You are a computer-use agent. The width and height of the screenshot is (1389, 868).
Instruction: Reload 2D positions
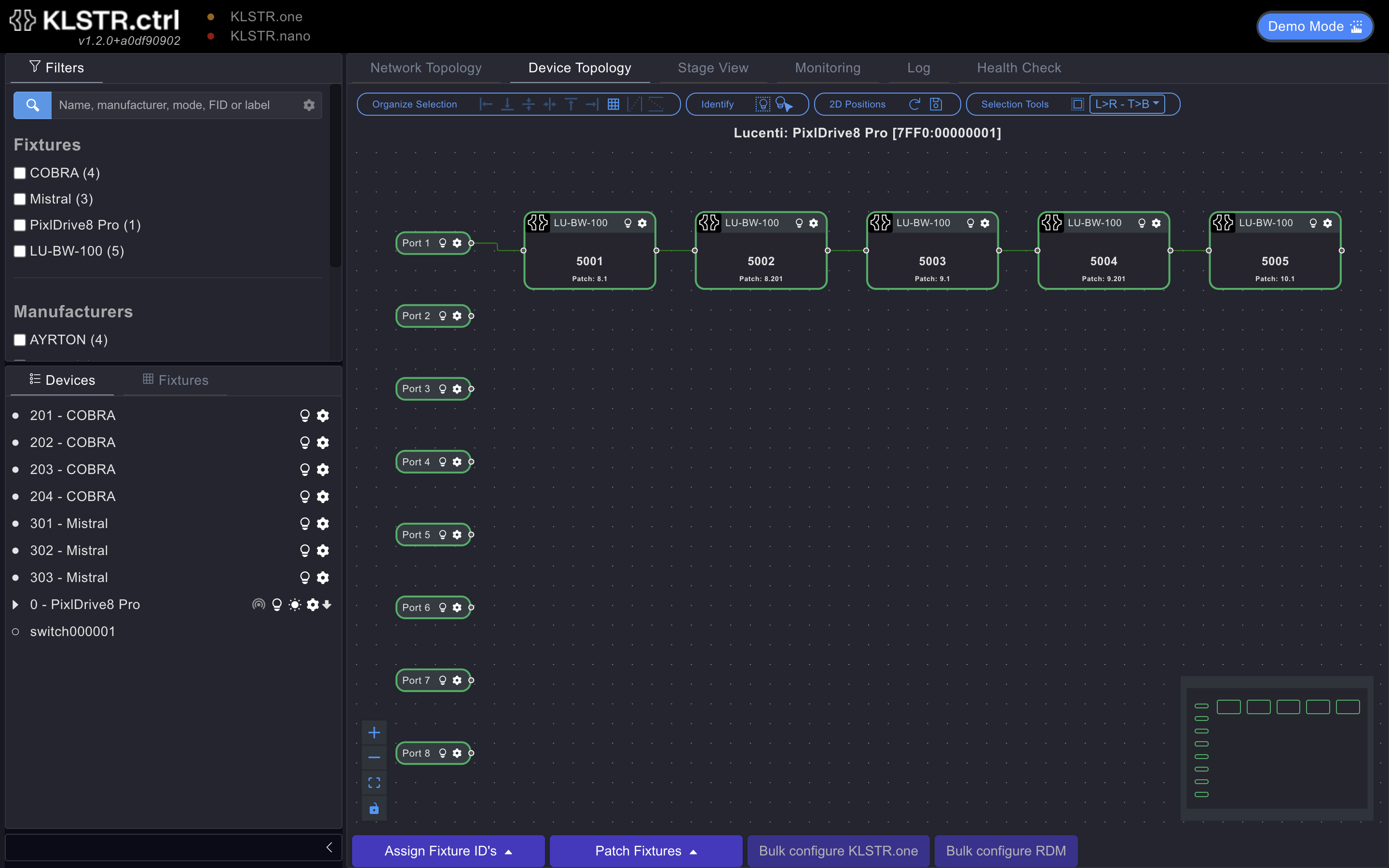[915, 104]
